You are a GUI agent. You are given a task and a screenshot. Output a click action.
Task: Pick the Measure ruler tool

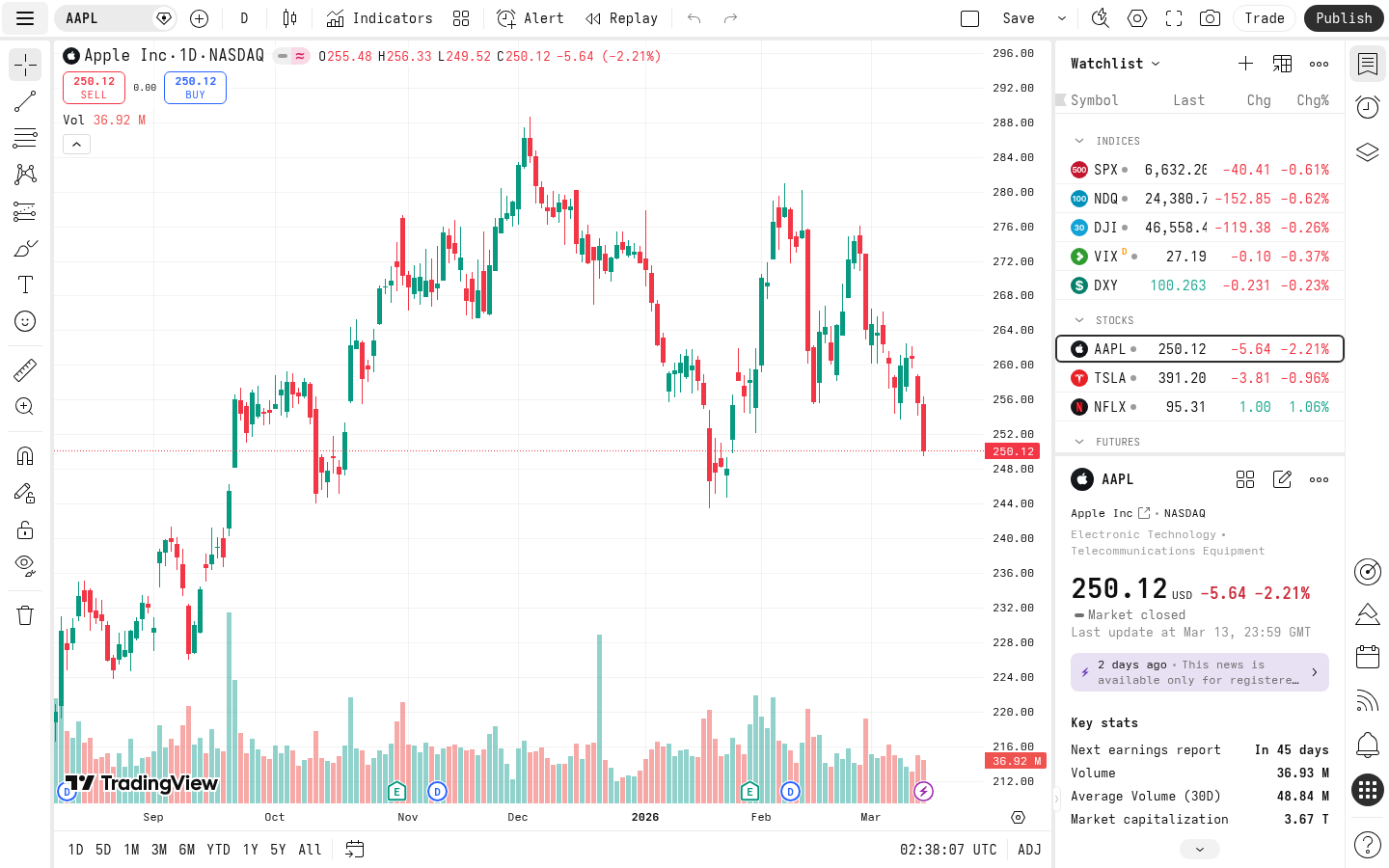24,369
